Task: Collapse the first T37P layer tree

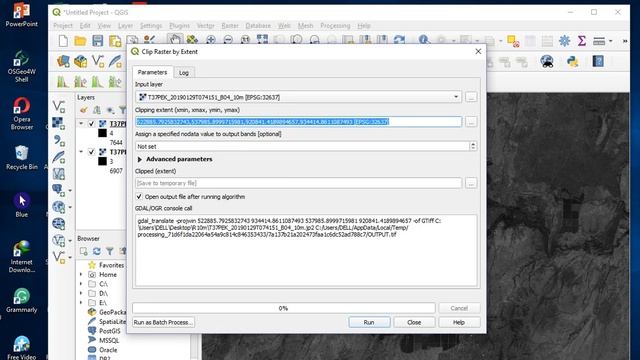Action: point(81,124)
